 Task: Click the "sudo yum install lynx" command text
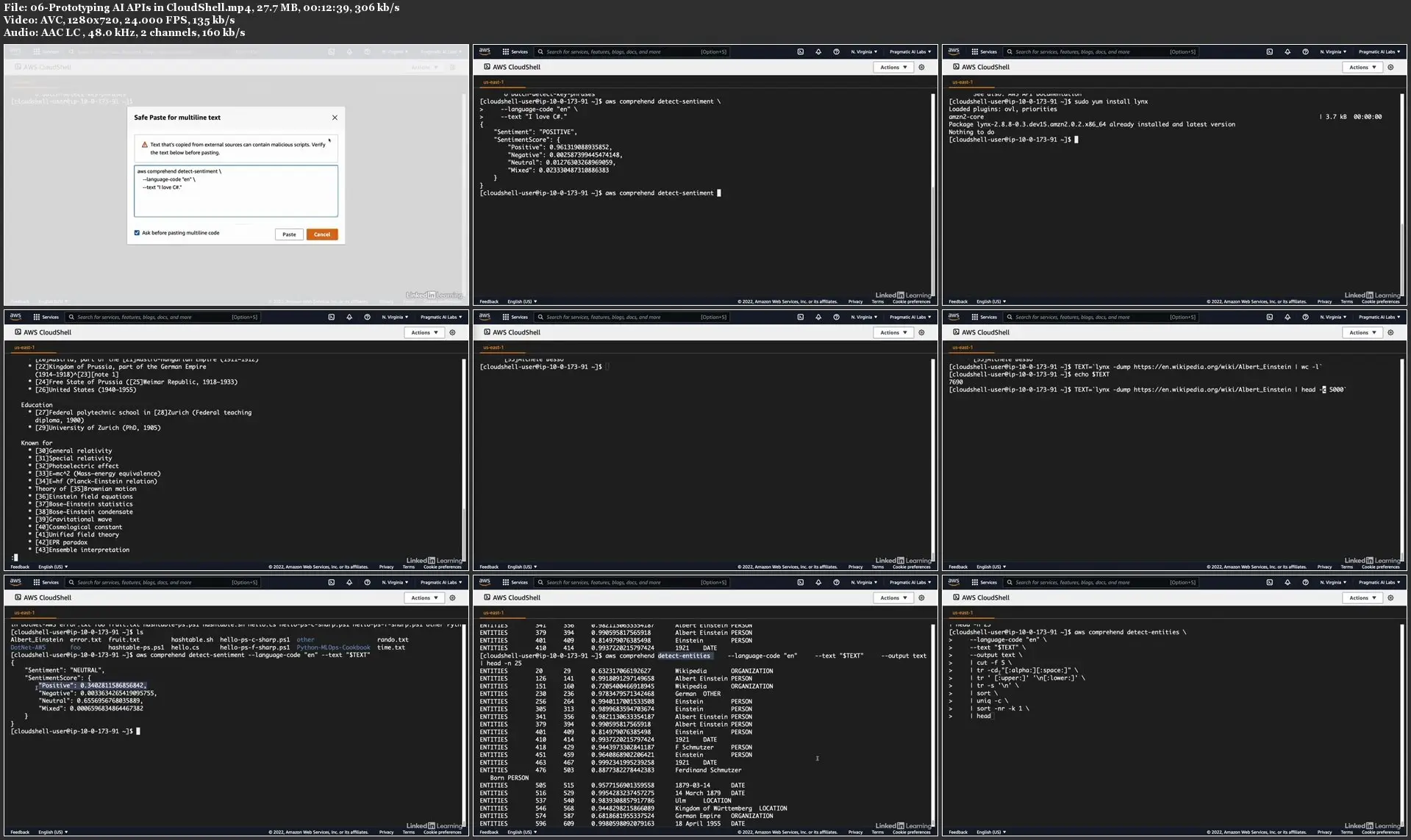click(1111, 101)
